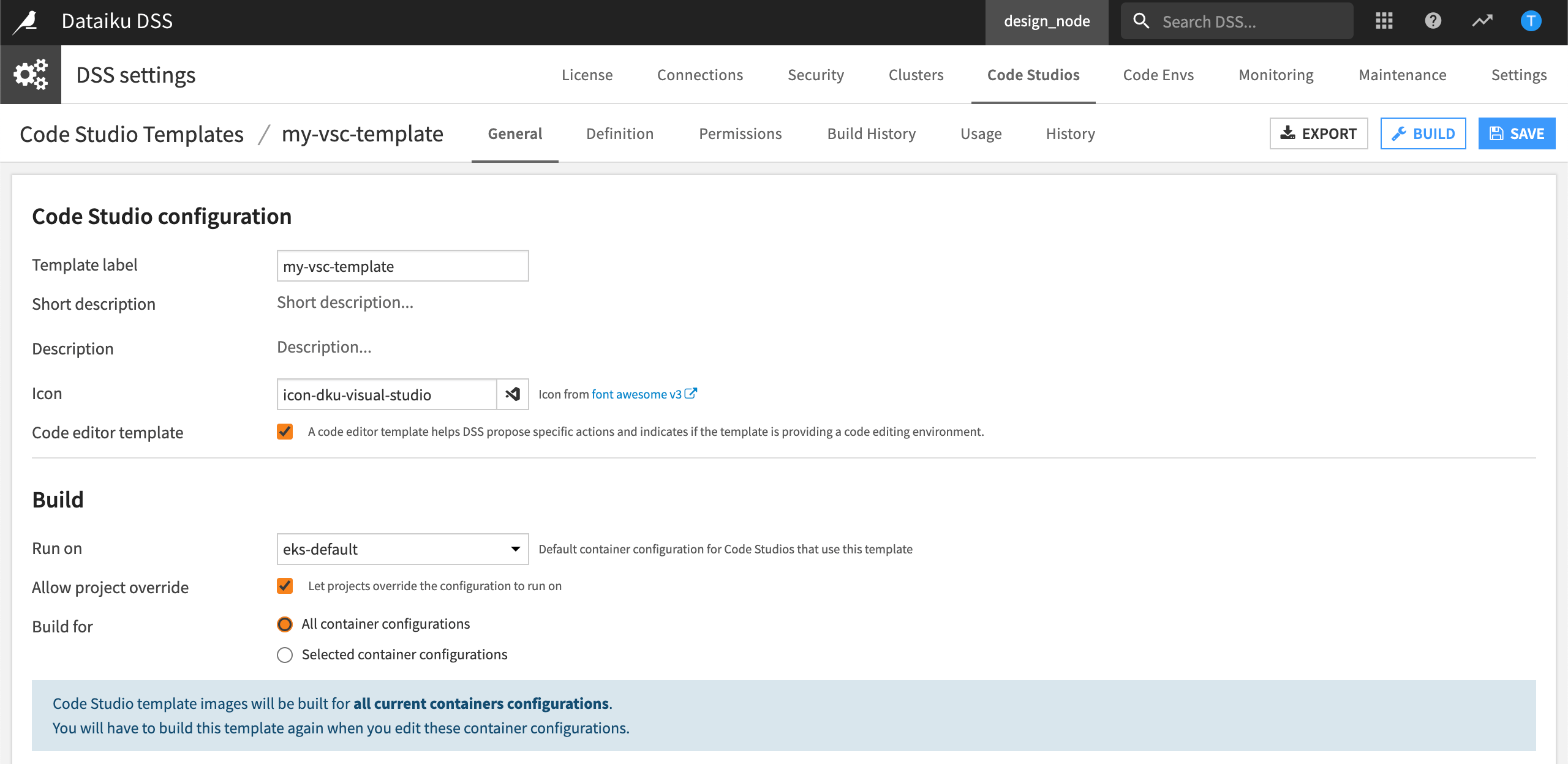Screen dimensions: 1568x764
Task: Click the design_node selector
Action: (1047, 21)
